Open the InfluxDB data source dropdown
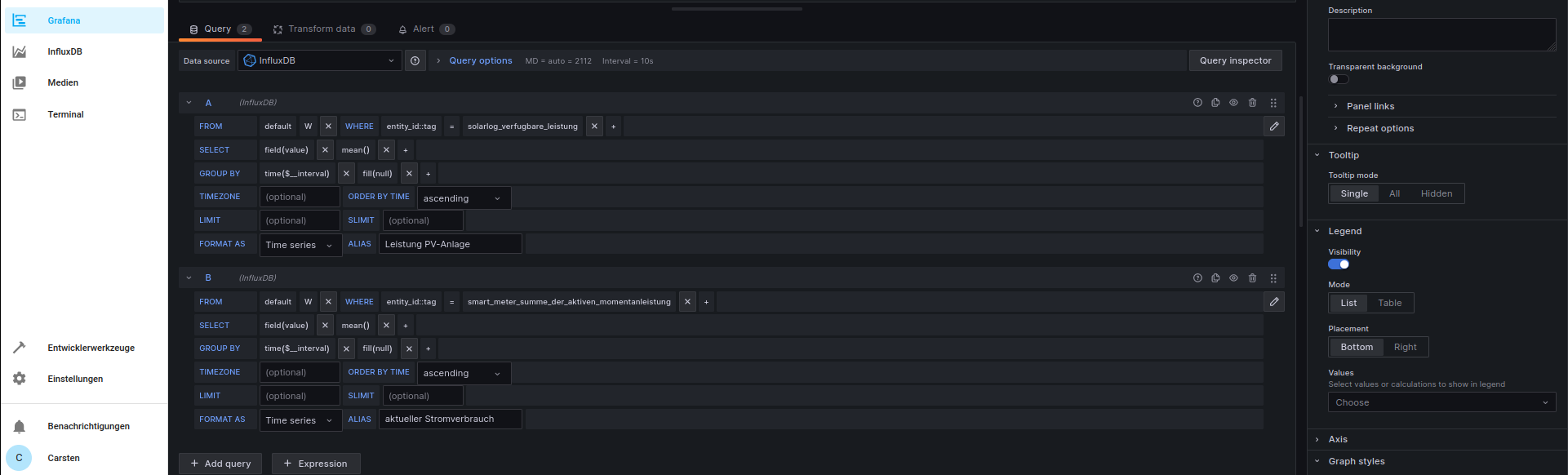This screenshot has width=1568, height=475. pyautogui.click(x=319, y=60)
